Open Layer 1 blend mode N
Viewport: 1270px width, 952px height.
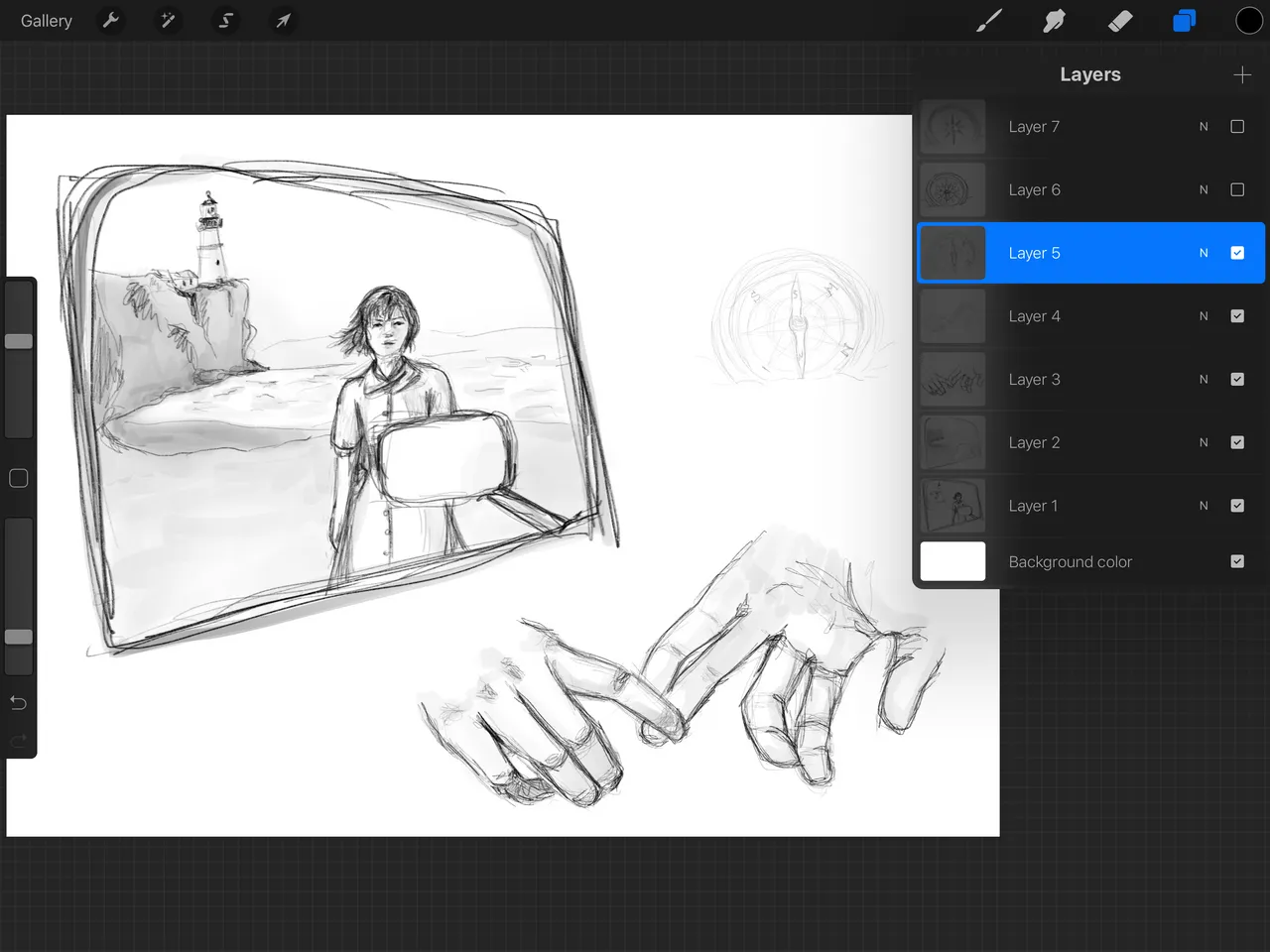click(x=1204, y=506)
